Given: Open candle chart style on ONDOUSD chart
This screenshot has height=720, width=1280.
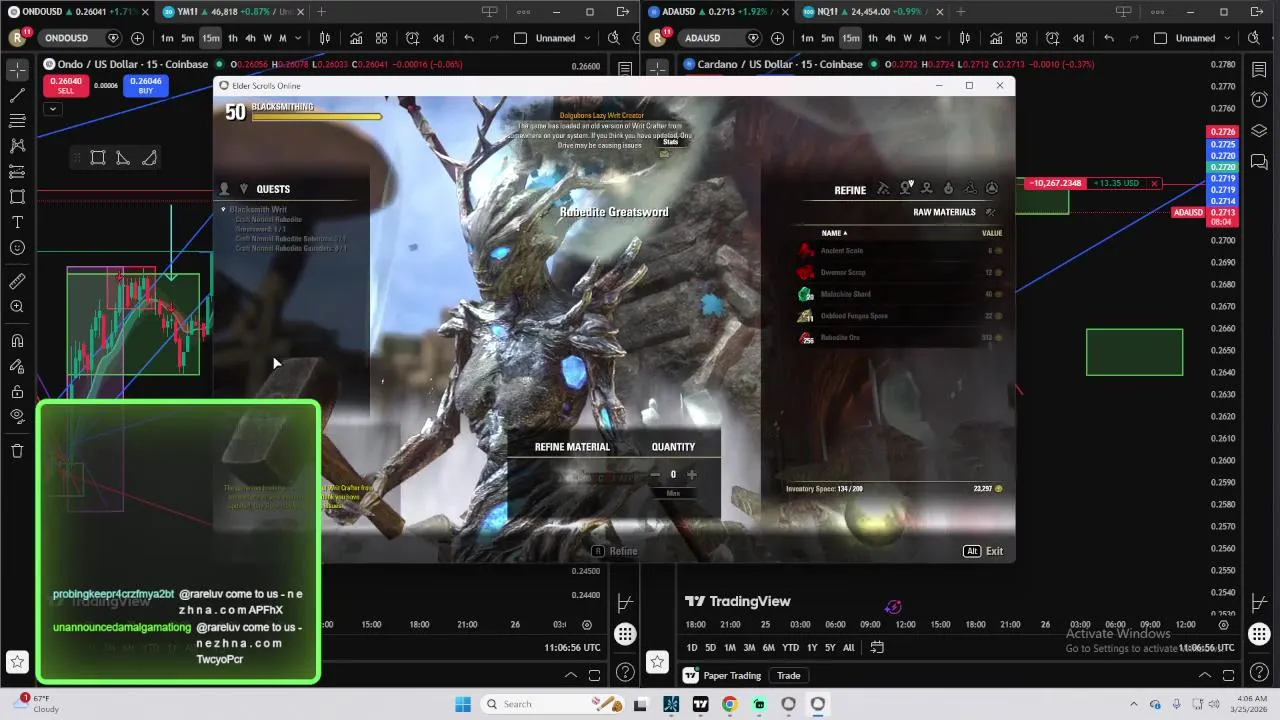Looking at the screenshot, I should [x=325, y=38].
